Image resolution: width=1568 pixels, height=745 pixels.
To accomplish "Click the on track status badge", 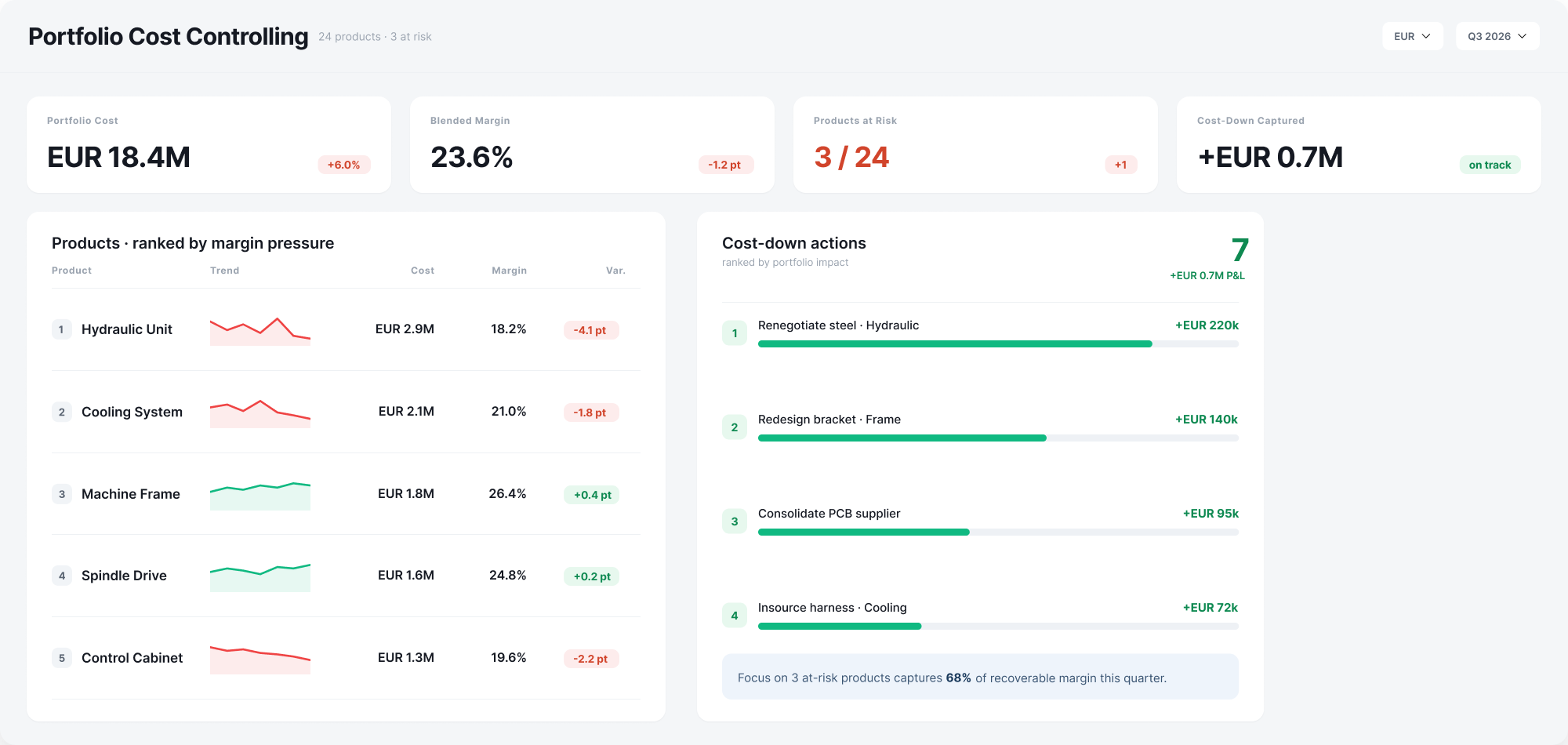I will (1490, 165).
